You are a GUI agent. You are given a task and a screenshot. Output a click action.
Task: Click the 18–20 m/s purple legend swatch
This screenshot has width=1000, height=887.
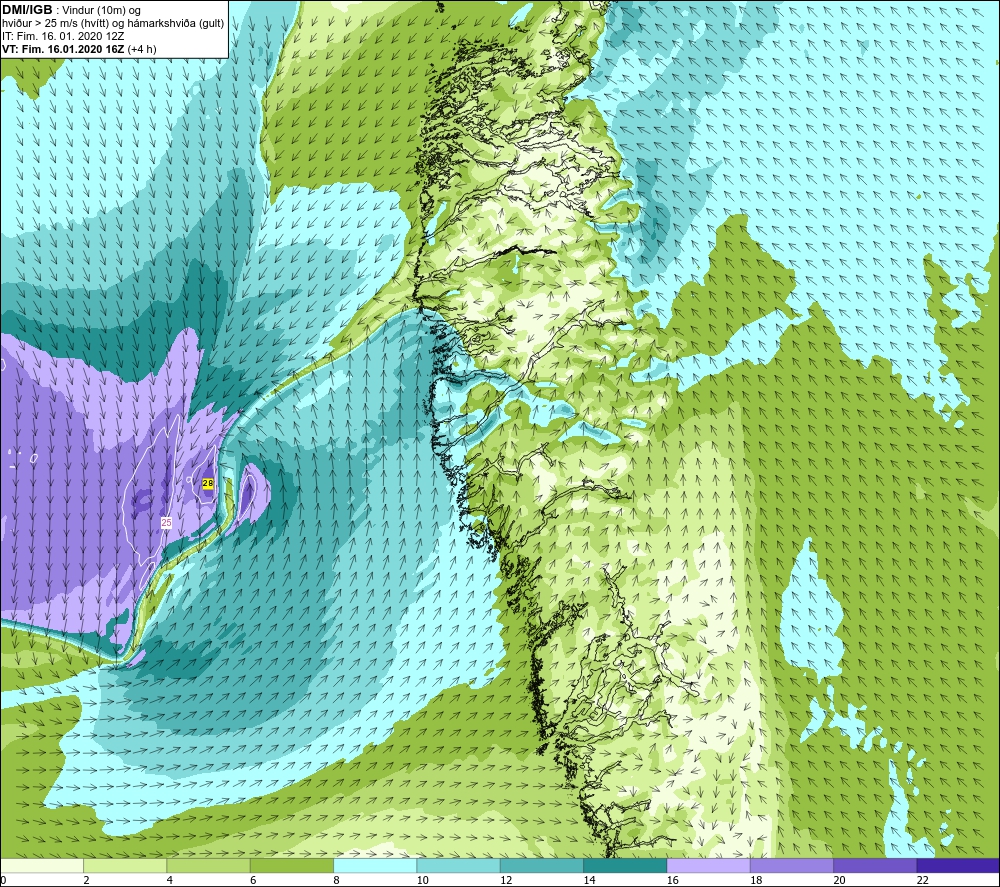click(791, 865)
